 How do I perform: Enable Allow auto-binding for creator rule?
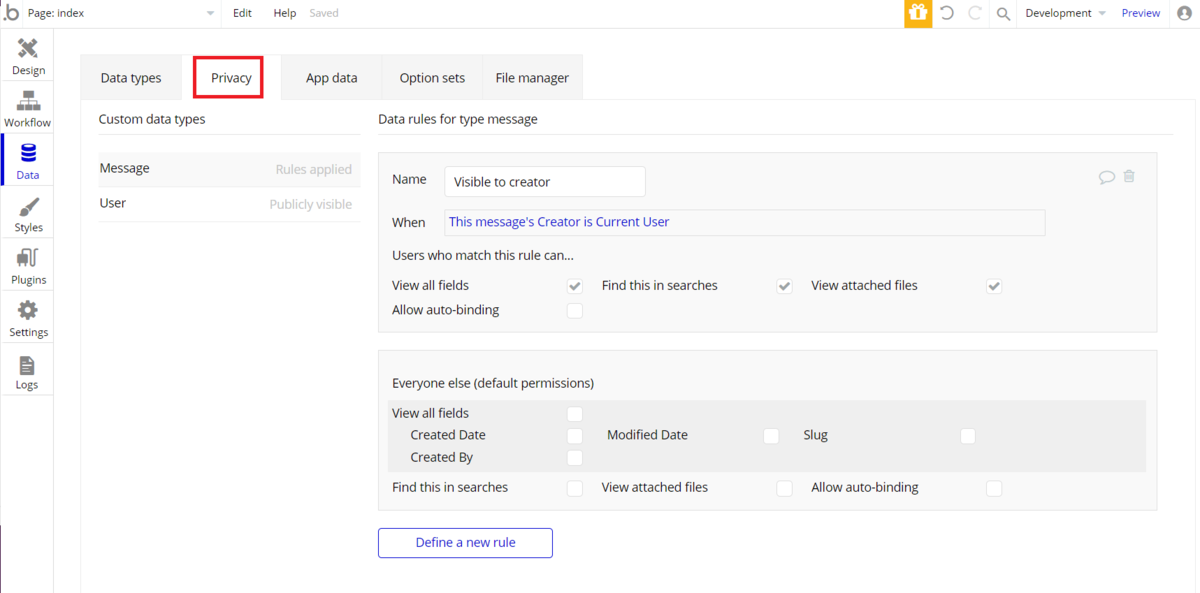click(x=574, y=310)
